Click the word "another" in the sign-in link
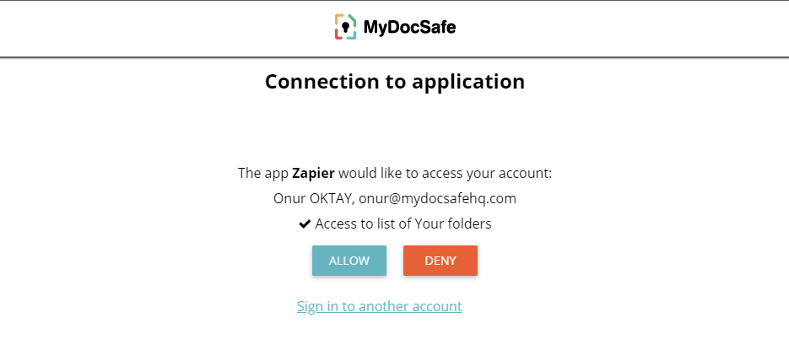Screen dimensions: 789x360 (x=384, y=306)
